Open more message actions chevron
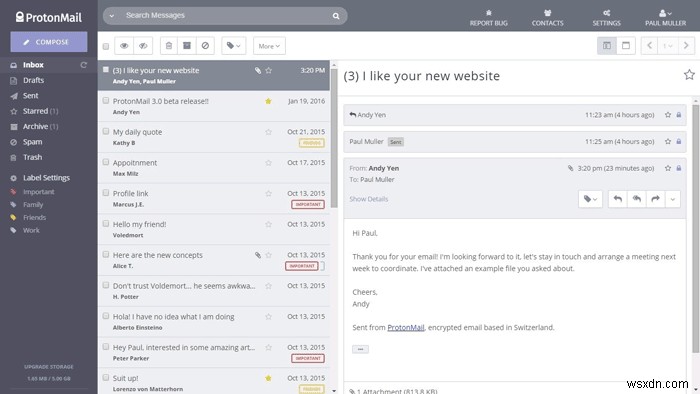Image resolution: width=700 pixels, height=394 pixels. [x=672, y=199]
